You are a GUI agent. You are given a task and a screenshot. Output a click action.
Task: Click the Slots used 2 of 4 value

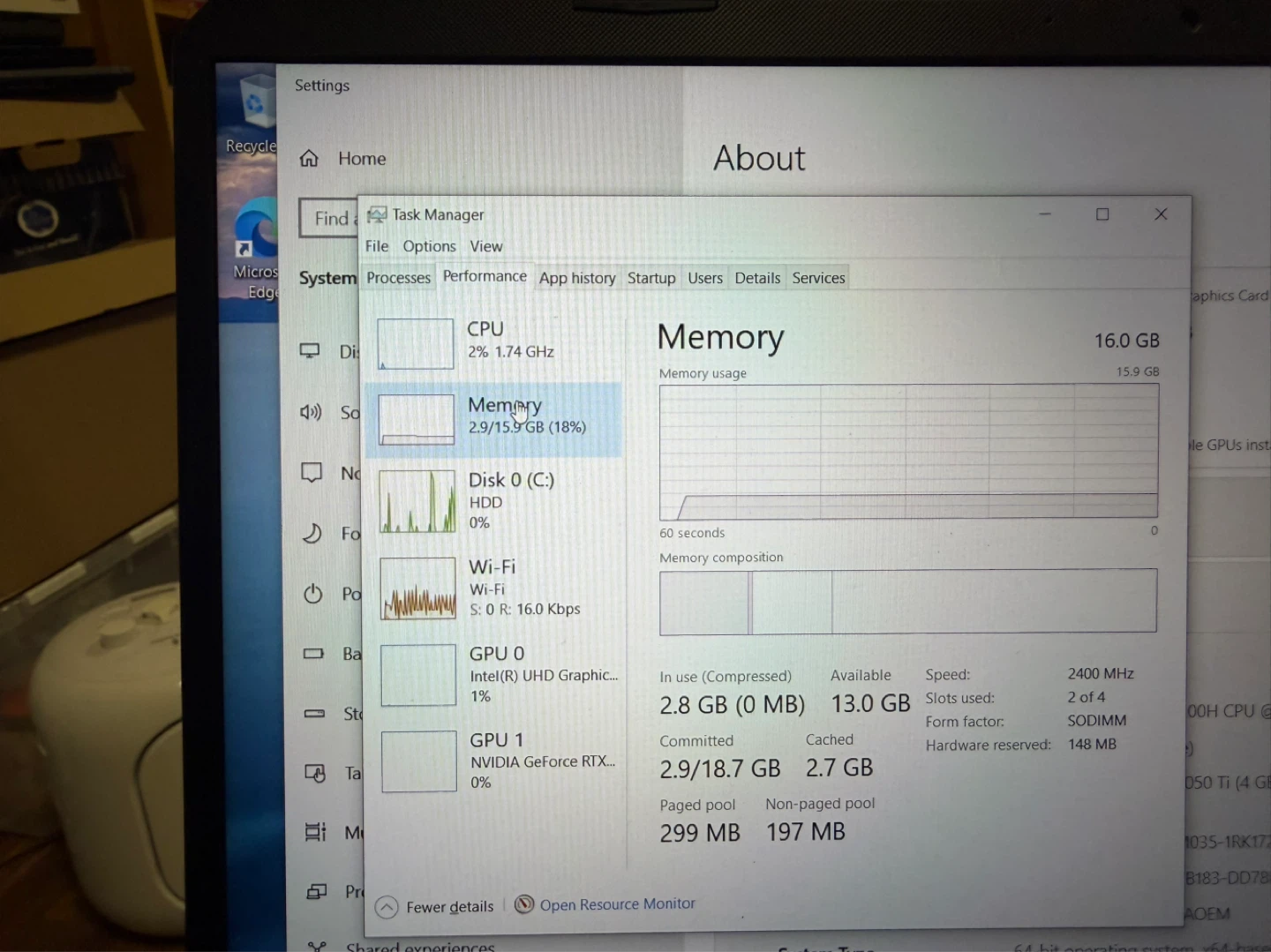pyautogui.click(x=1087, y=697)
